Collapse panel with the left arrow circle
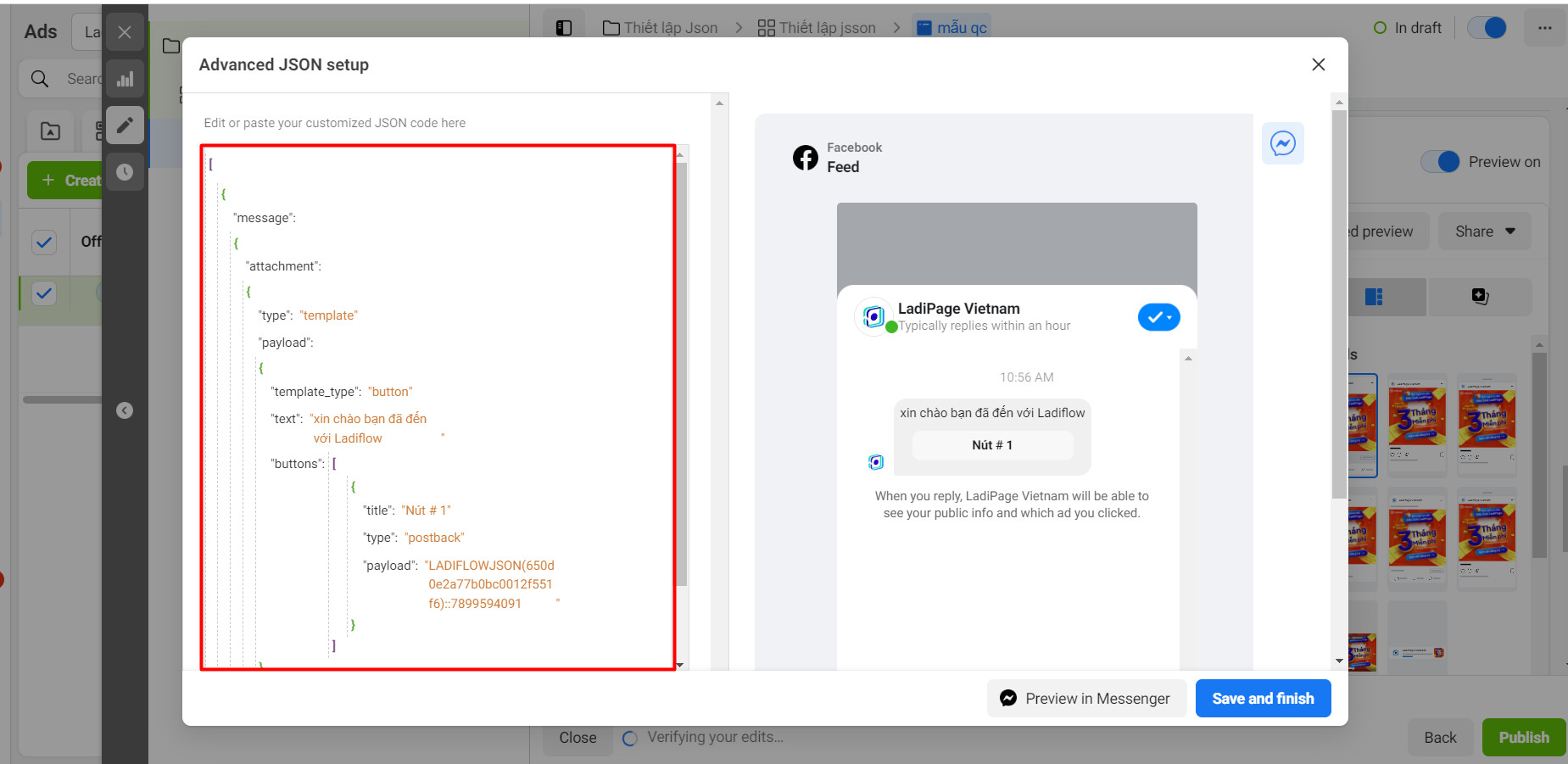Viewport: 1568px width, 764px height. (125, 410)
